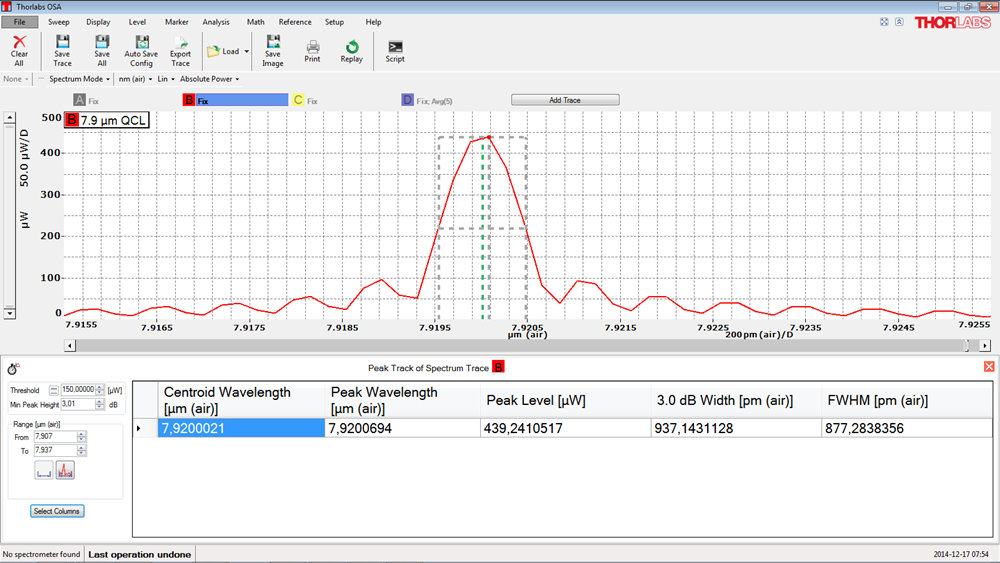Open the Load dropdown arrow
The width and height of the screenshot is (1000, 563).
click(247, 52)
